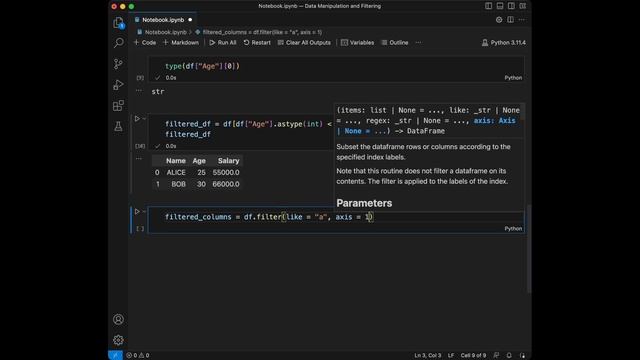
Task: Split the editor to the right
Action: 510,20
